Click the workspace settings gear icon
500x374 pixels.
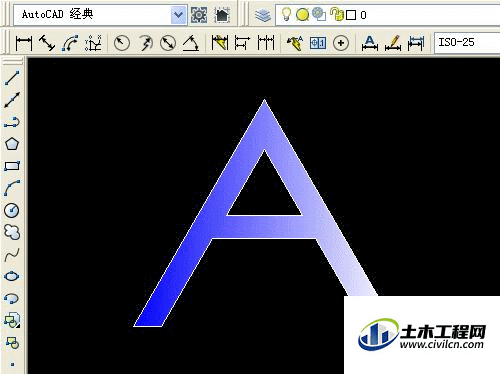click(x=199, y=15)
